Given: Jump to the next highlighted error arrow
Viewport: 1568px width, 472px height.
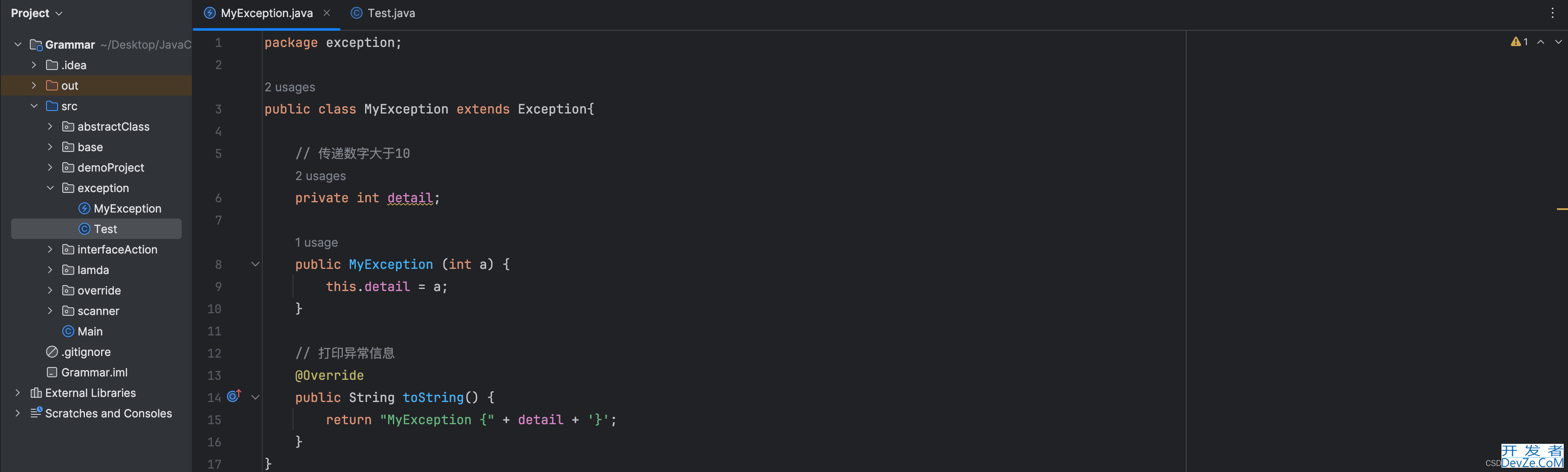Looking at the screenshot, I should pyautogui.click(x=1558, y=42).
